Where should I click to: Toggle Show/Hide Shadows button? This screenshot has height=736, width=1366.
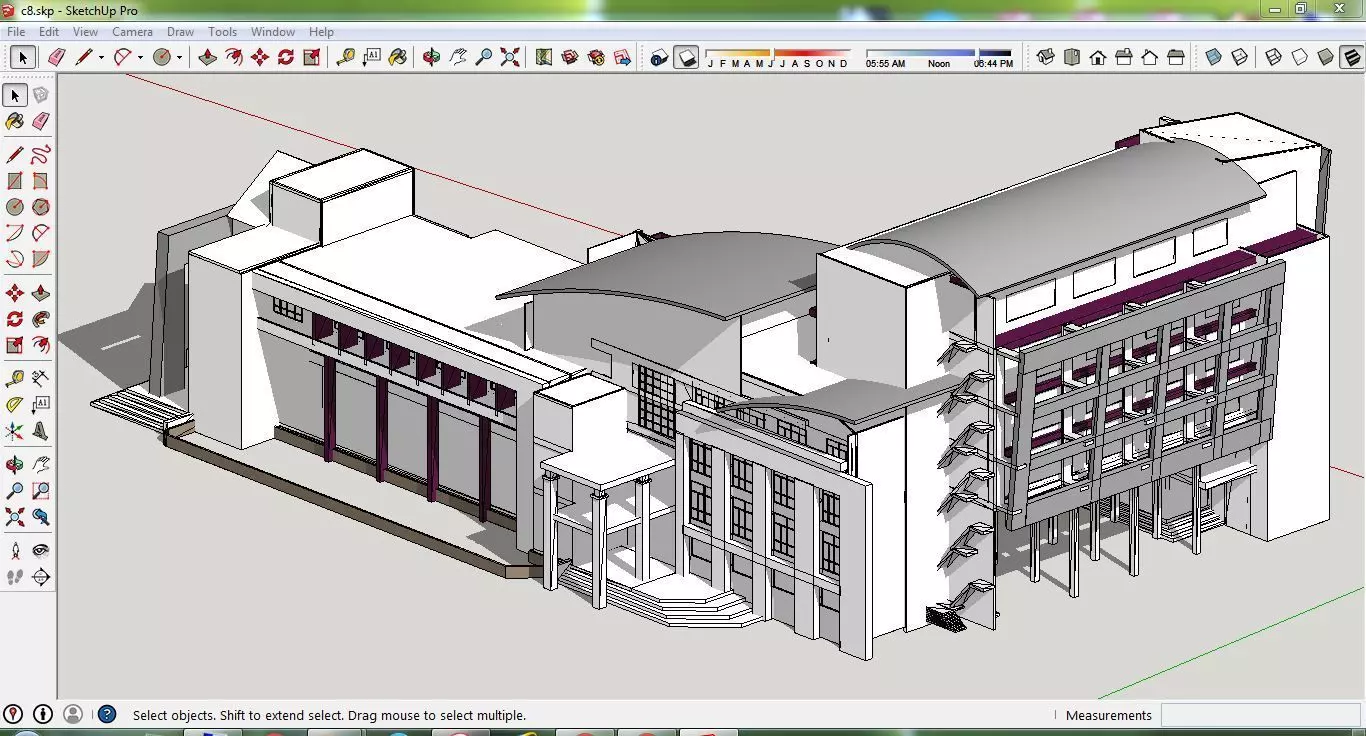686,57
